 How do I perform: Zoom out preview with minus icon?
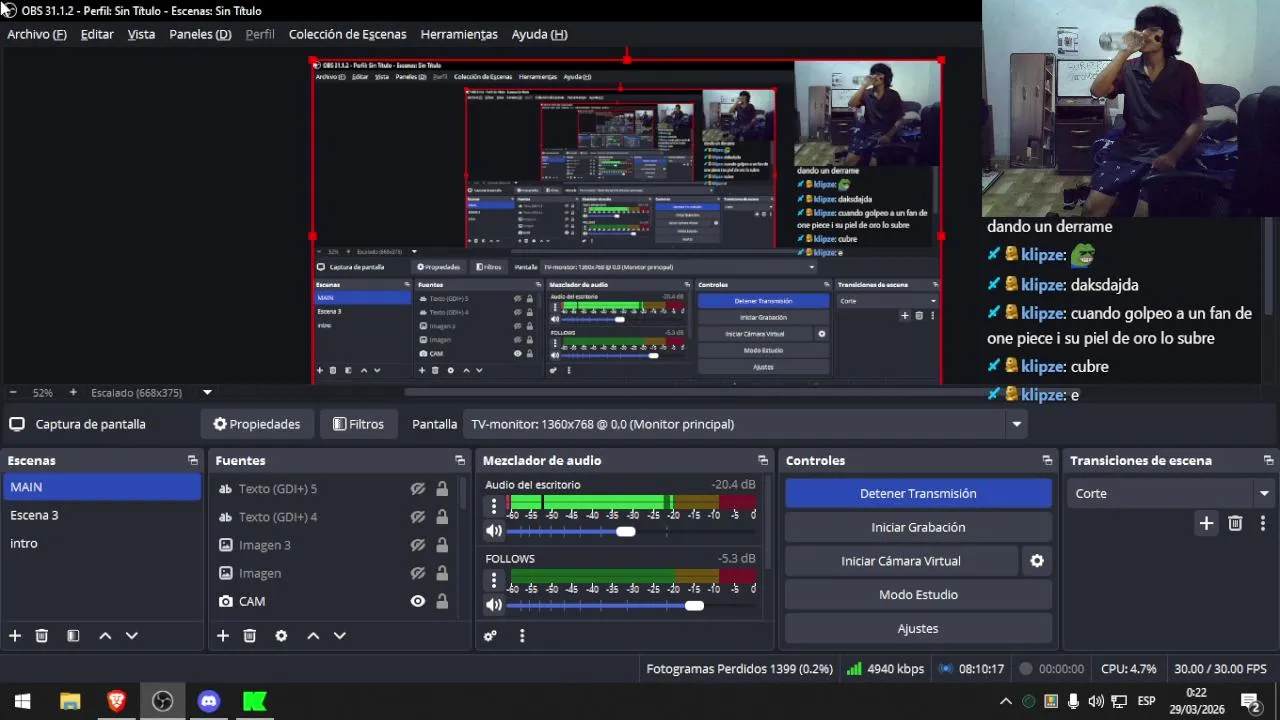(x=13, y=393)
